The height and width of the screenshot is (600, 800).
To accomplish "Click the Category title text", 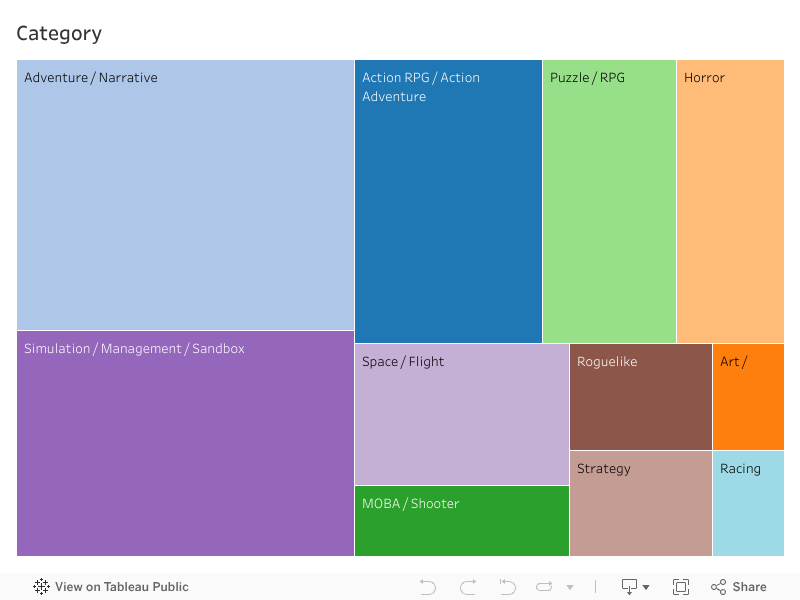I will (x=59, y=34).
